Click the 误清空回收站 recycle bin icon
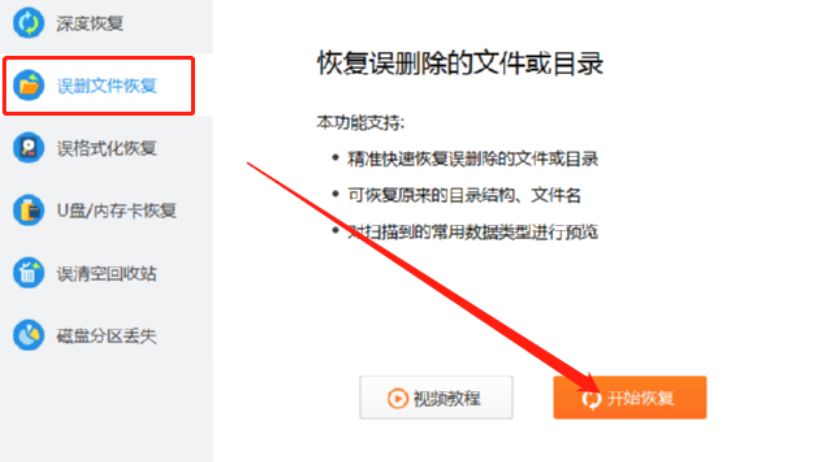This screenshot has width=820, height=462. pos(29,273)
